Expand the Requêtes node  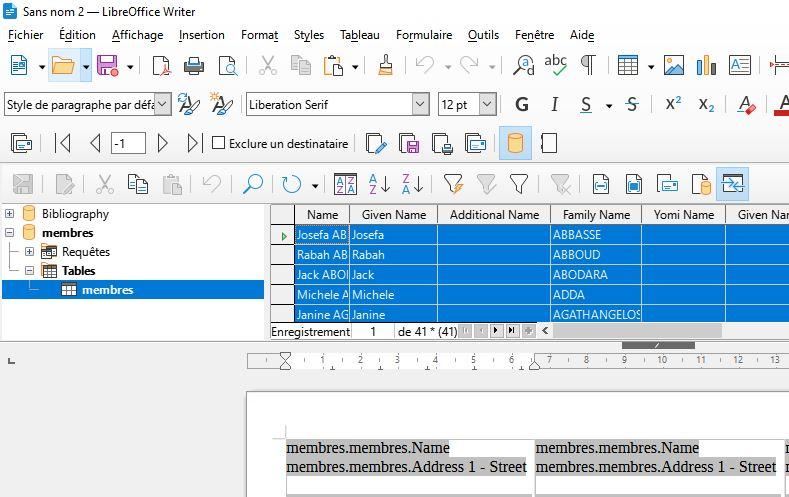pyautogui.click(x=29, y=251)
